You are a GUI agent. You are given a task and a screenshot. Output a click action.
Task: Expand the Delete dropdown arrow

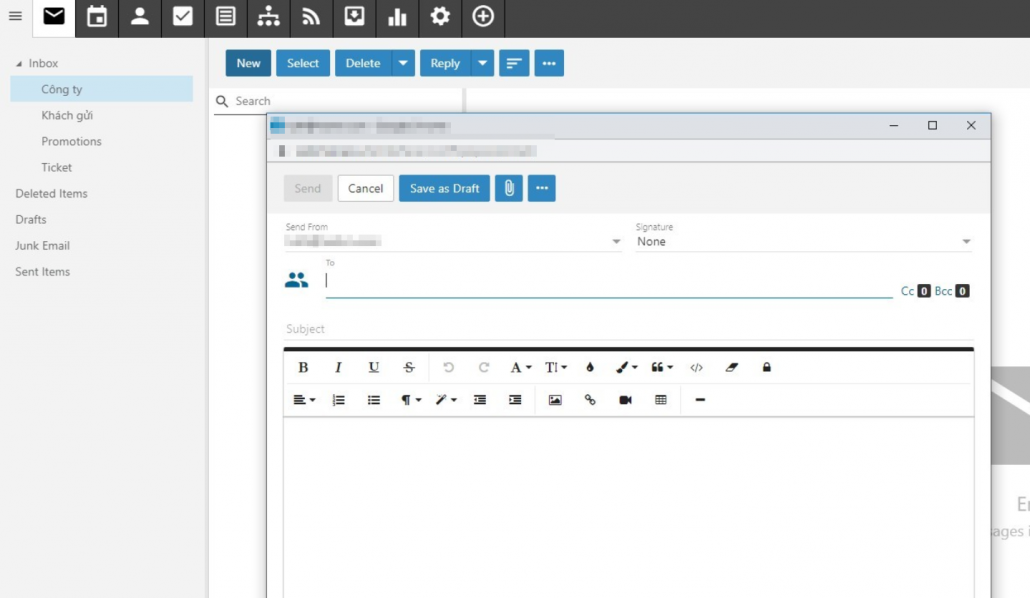(403, 63)
